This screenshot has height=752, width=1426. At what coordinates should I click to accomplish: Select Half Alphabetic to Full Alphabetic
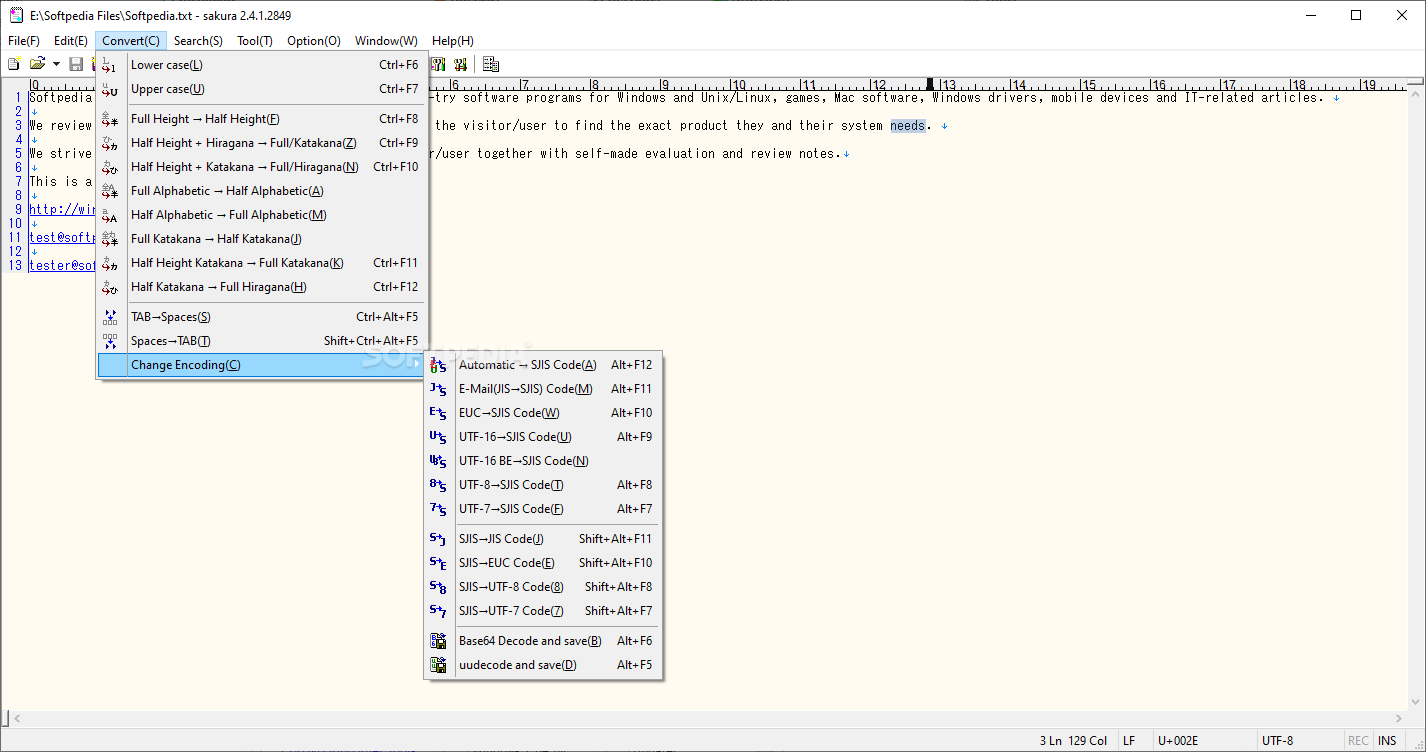[262, 215]
